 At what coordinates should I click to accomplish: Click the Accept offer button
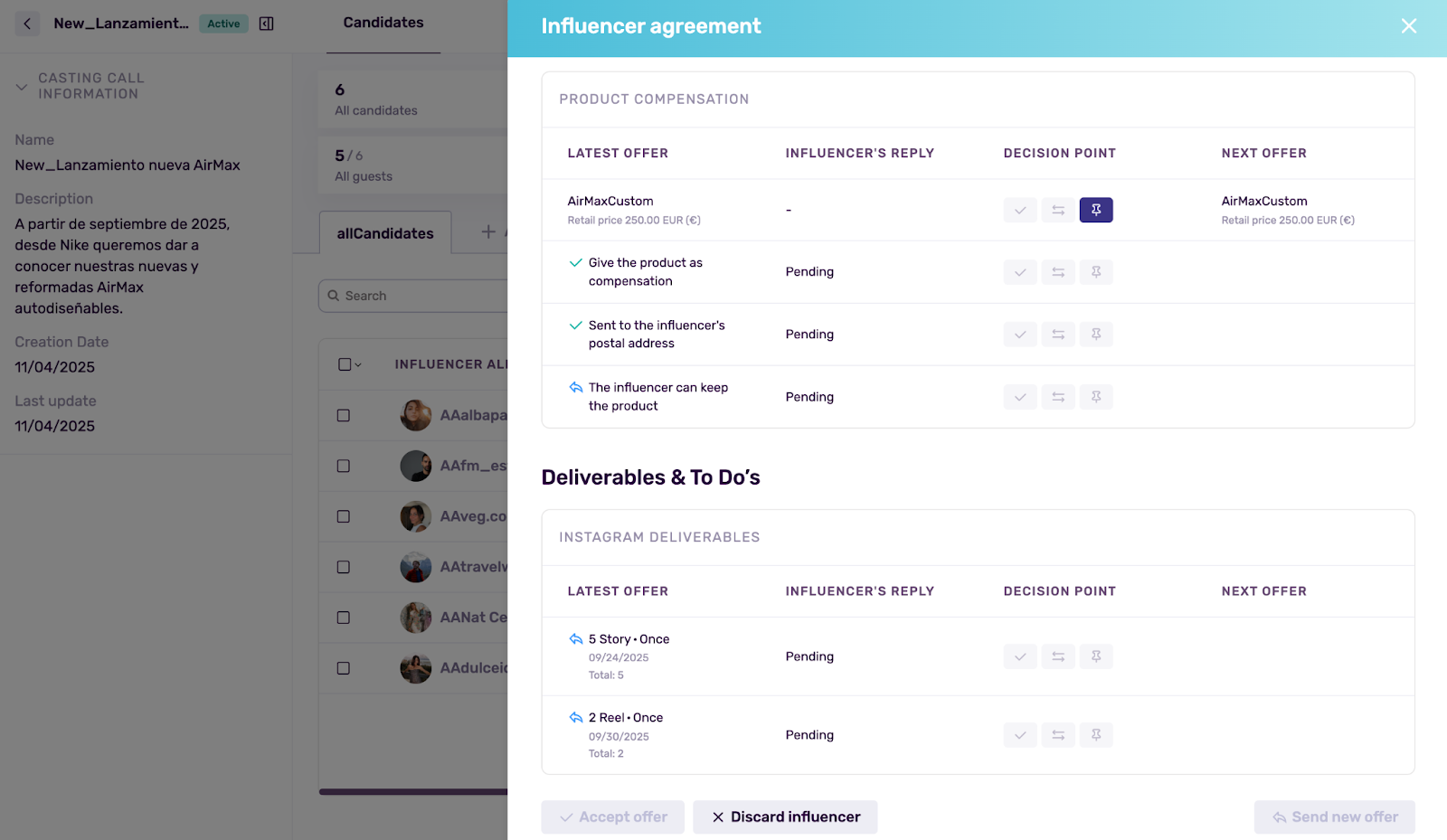point(612,817)
